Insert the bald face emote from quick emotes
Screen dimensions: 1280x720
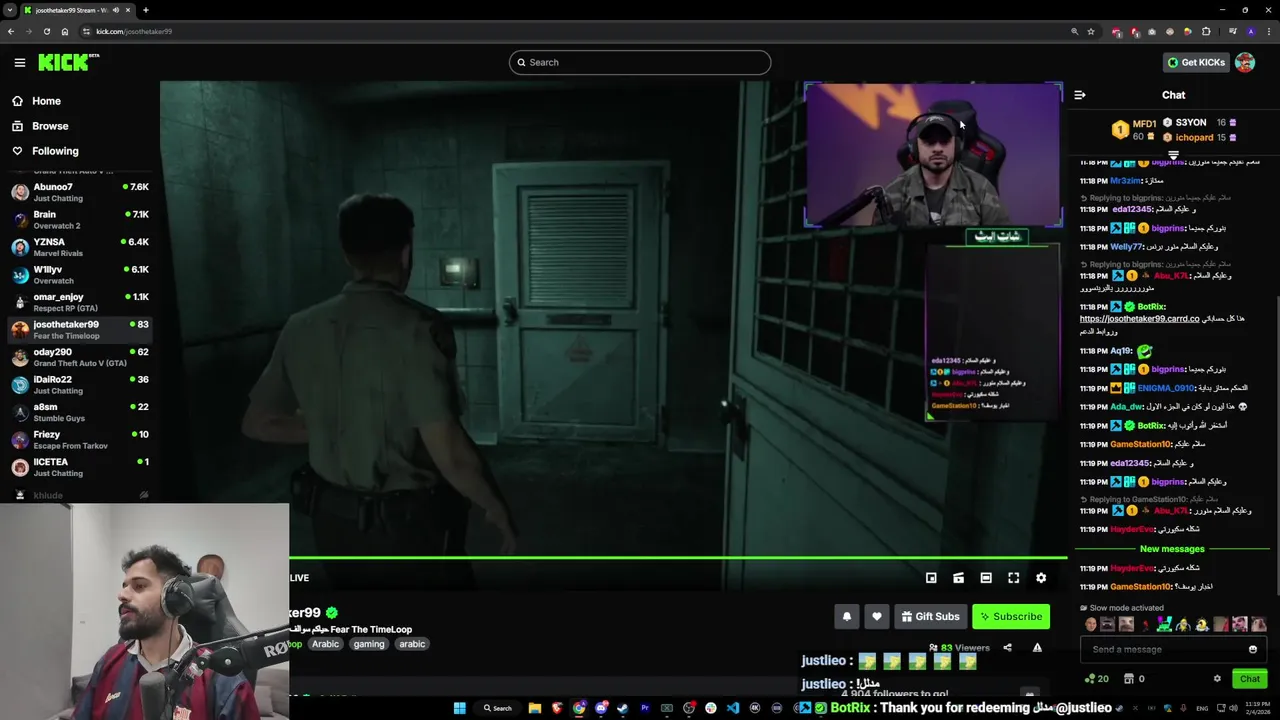pyautogui.click(x=1090, y=625)
